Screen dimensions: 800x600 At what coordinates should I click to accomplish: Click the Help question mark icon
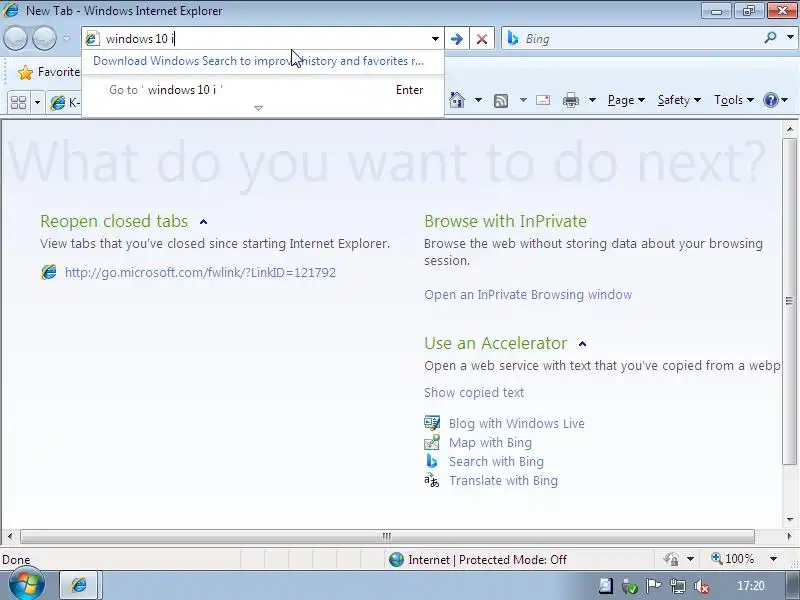(770, 99)
